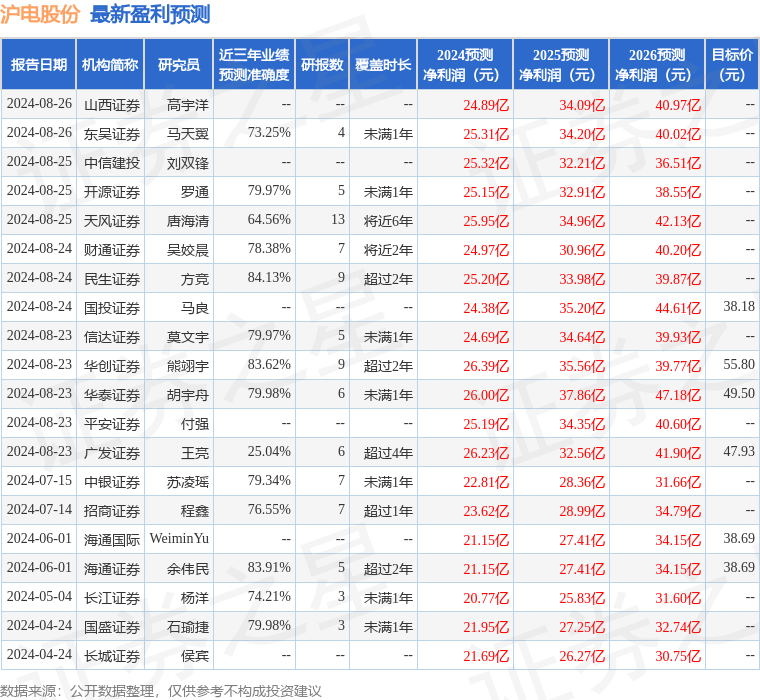Click the 数据来源 disclaimer footer text

(160, 691)
